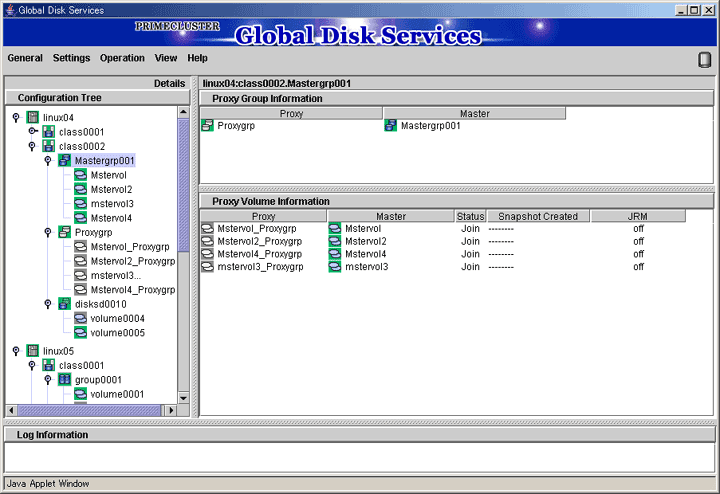Collapse the linux05 tree node
The image size is (720, 494).
(x=16, y=351)
